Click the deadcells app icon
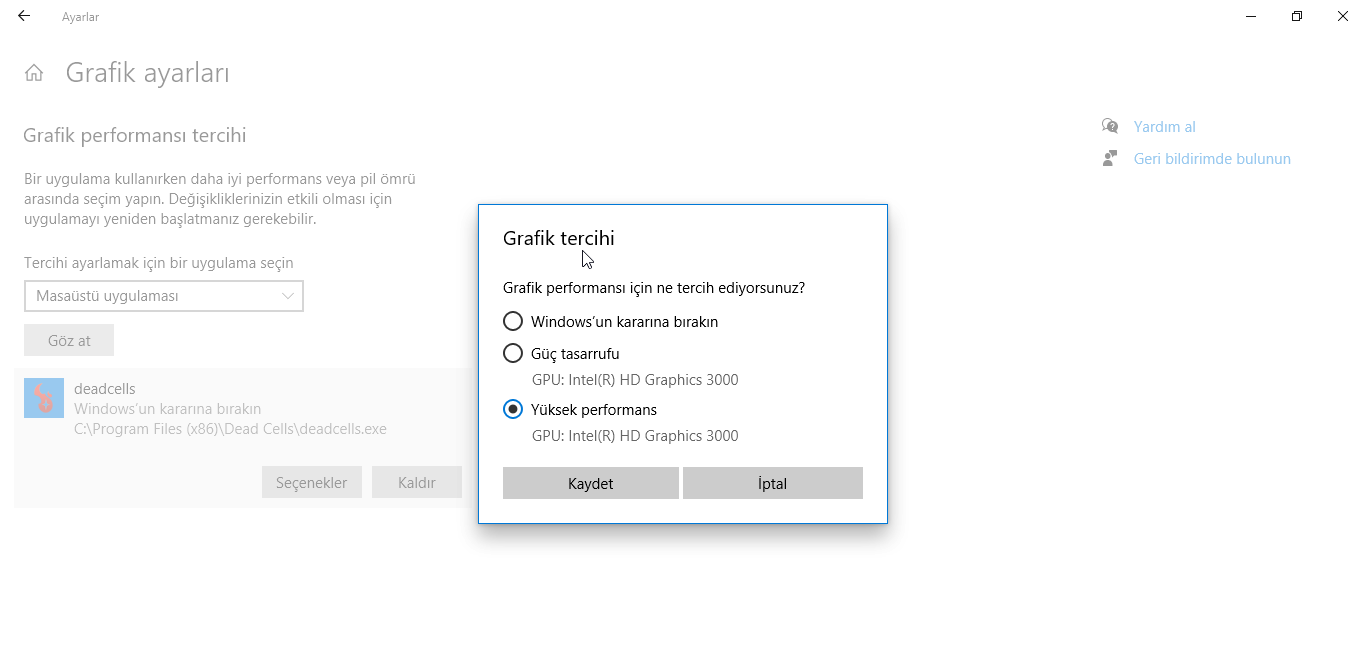The width and height of the screenshot is (1365, 670). (44, 398)
